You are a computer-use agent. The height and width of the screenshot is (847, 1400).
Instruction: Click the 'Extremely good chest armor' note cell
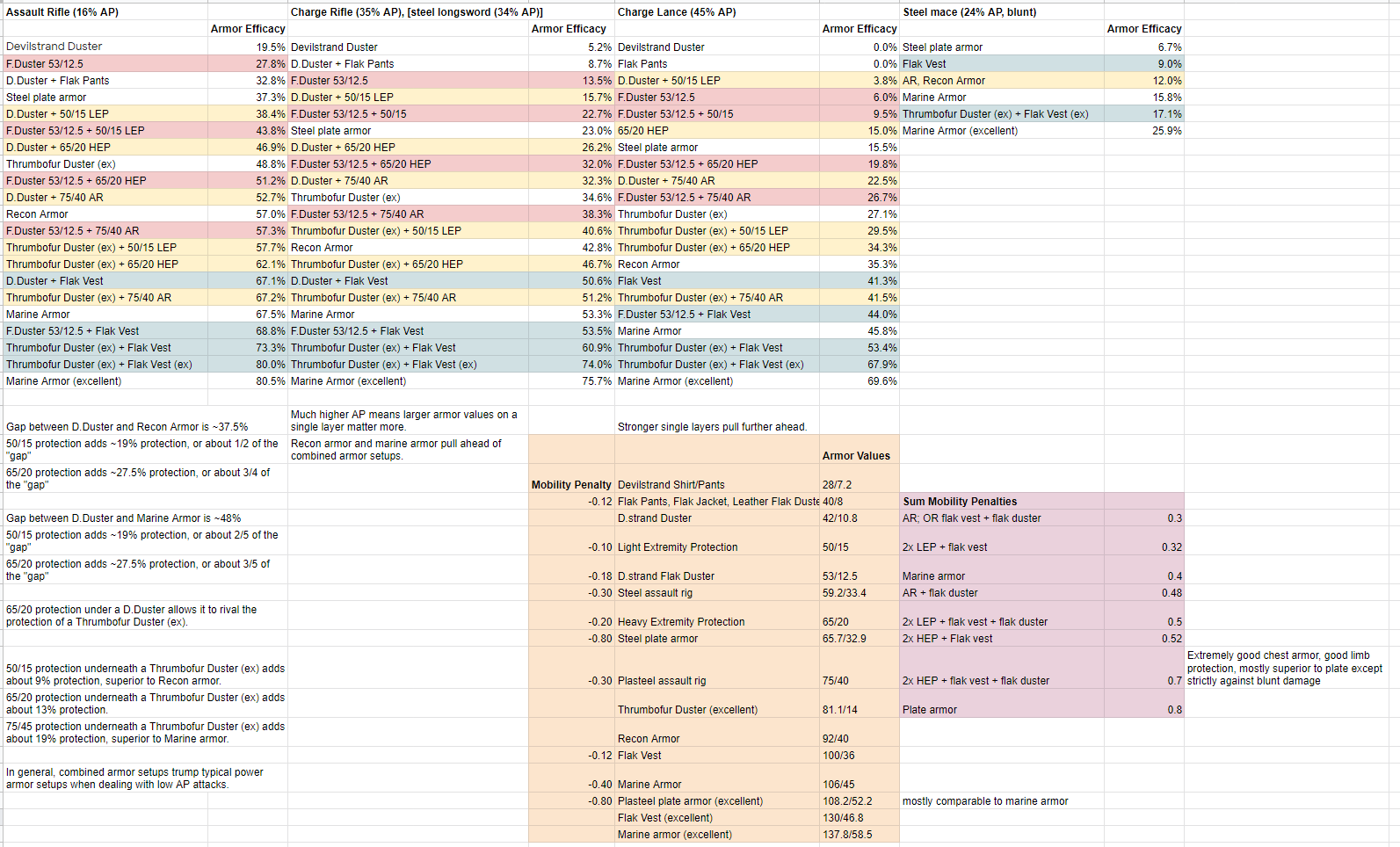[x=1285, y=668]
